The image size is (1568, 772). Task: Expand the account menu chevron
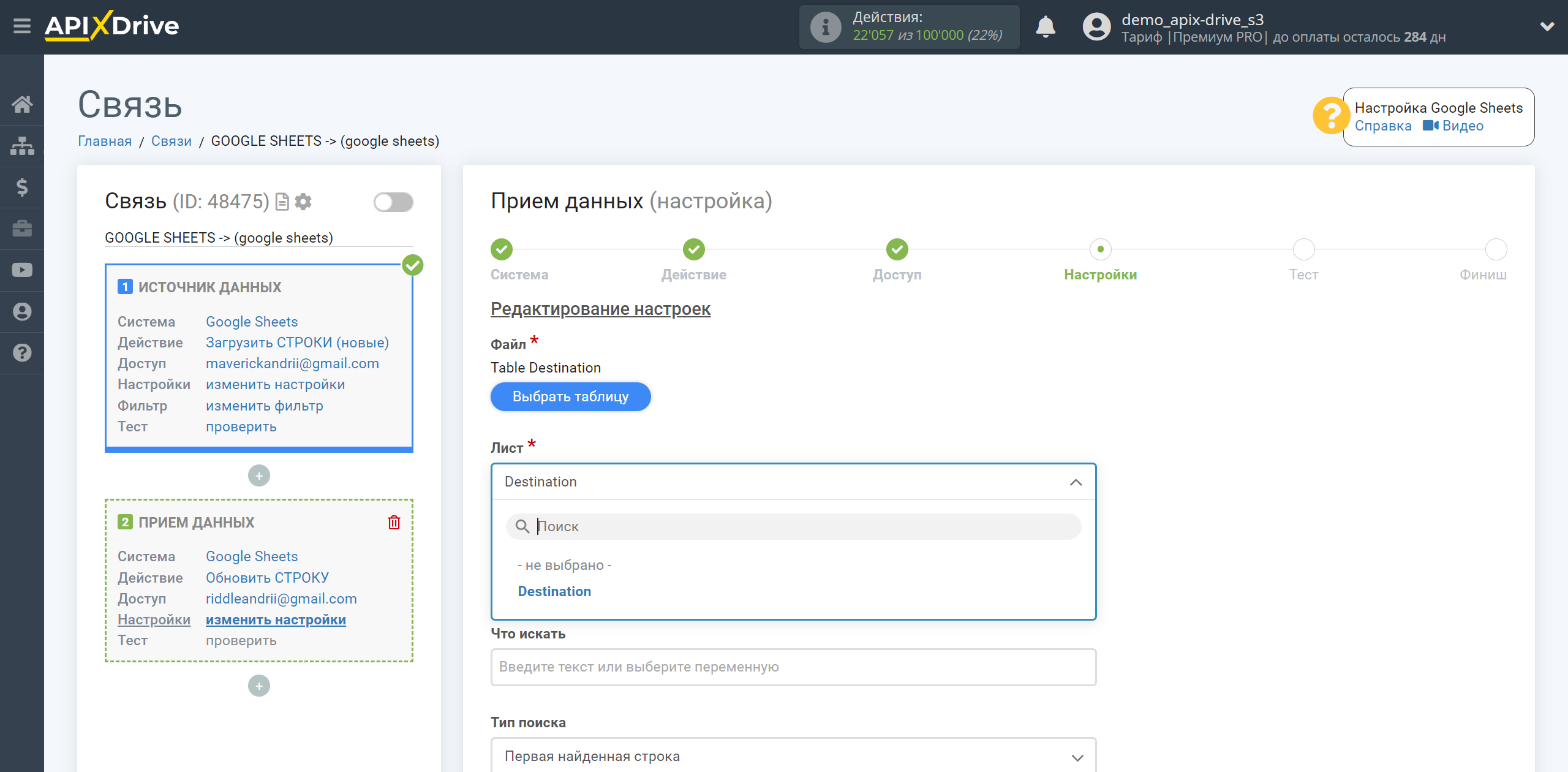(1547, 26)
